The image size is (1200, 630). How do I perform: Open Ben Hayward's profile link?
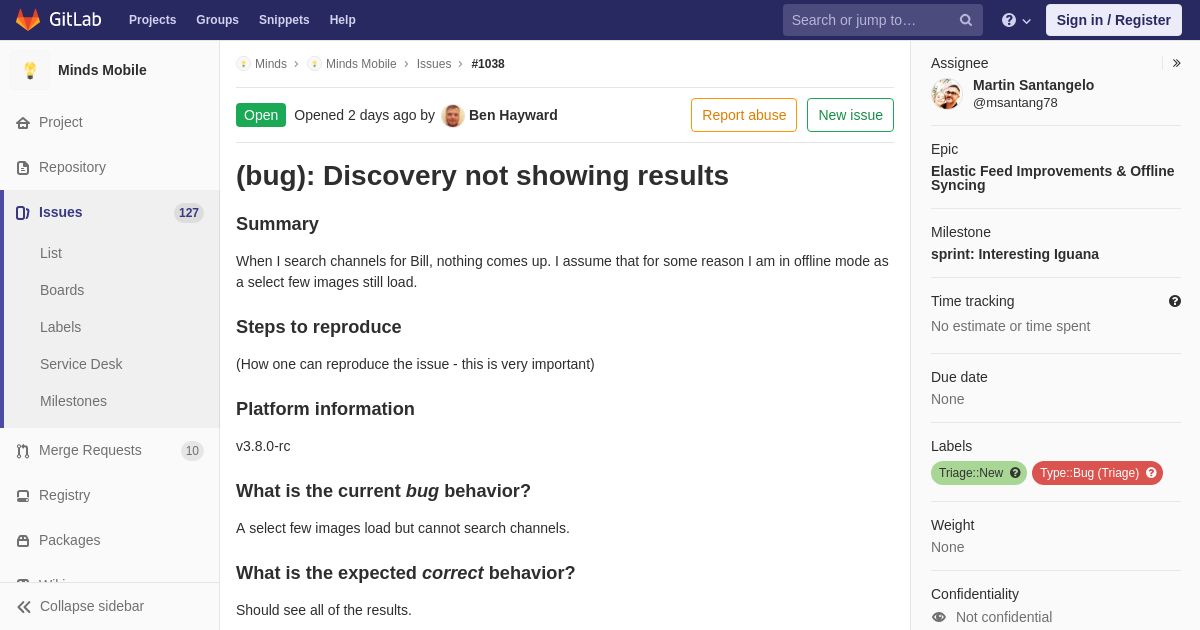(x=513, y=115)
